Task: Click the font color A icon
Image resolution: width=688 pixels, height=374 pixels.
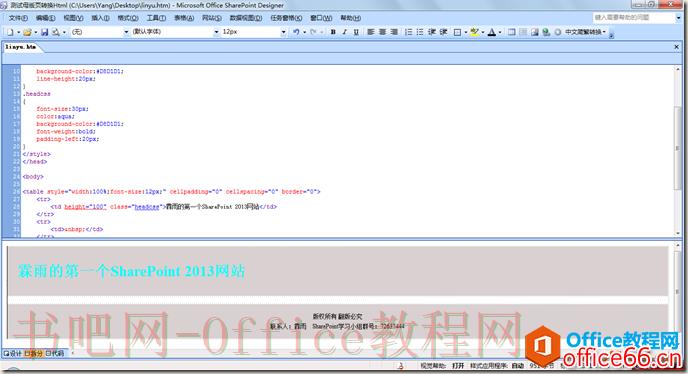Action: tap(492, 32)
